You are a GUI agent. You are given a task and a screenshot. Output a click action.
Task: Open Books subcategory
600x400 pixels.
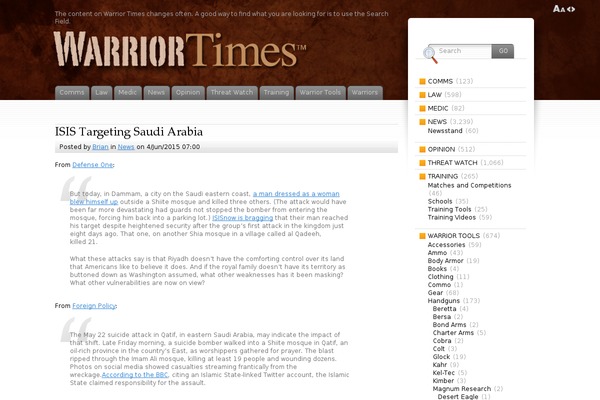click(437, 269)
